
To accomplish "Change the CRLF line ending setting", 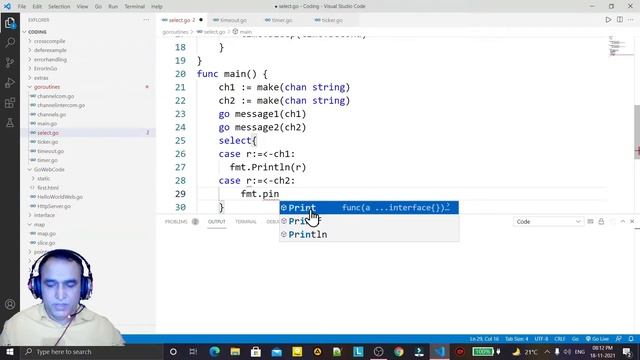I will click(560, 339).
